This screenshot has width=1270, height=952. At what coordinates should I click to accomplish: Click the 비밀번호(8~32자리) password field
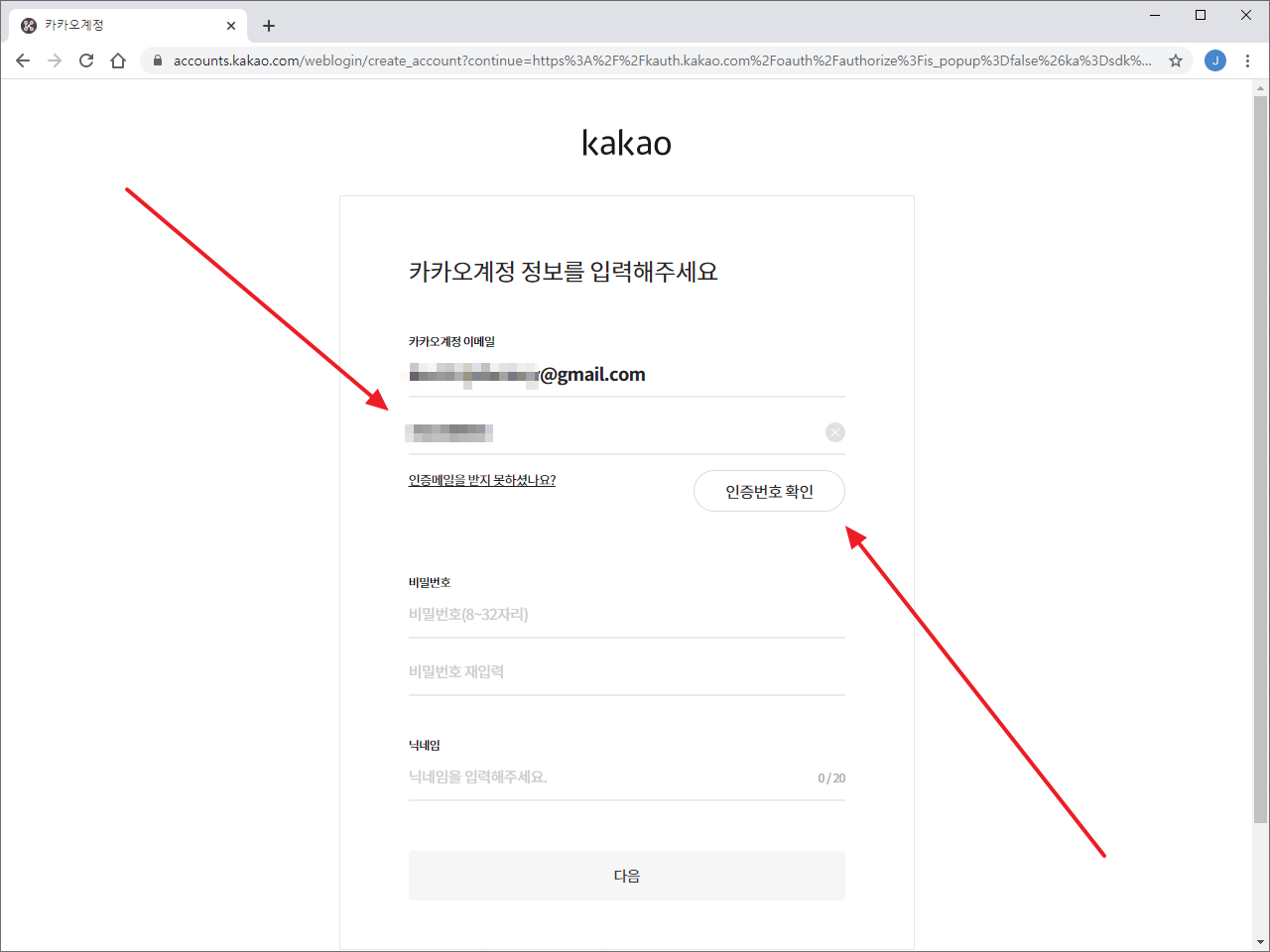pos(627,615)
